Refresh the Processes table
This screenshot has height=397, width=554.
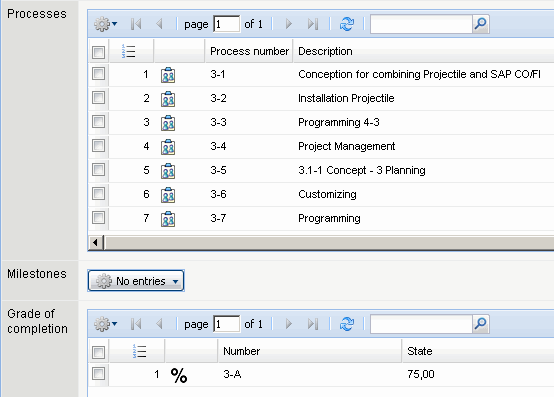[347, 24]
